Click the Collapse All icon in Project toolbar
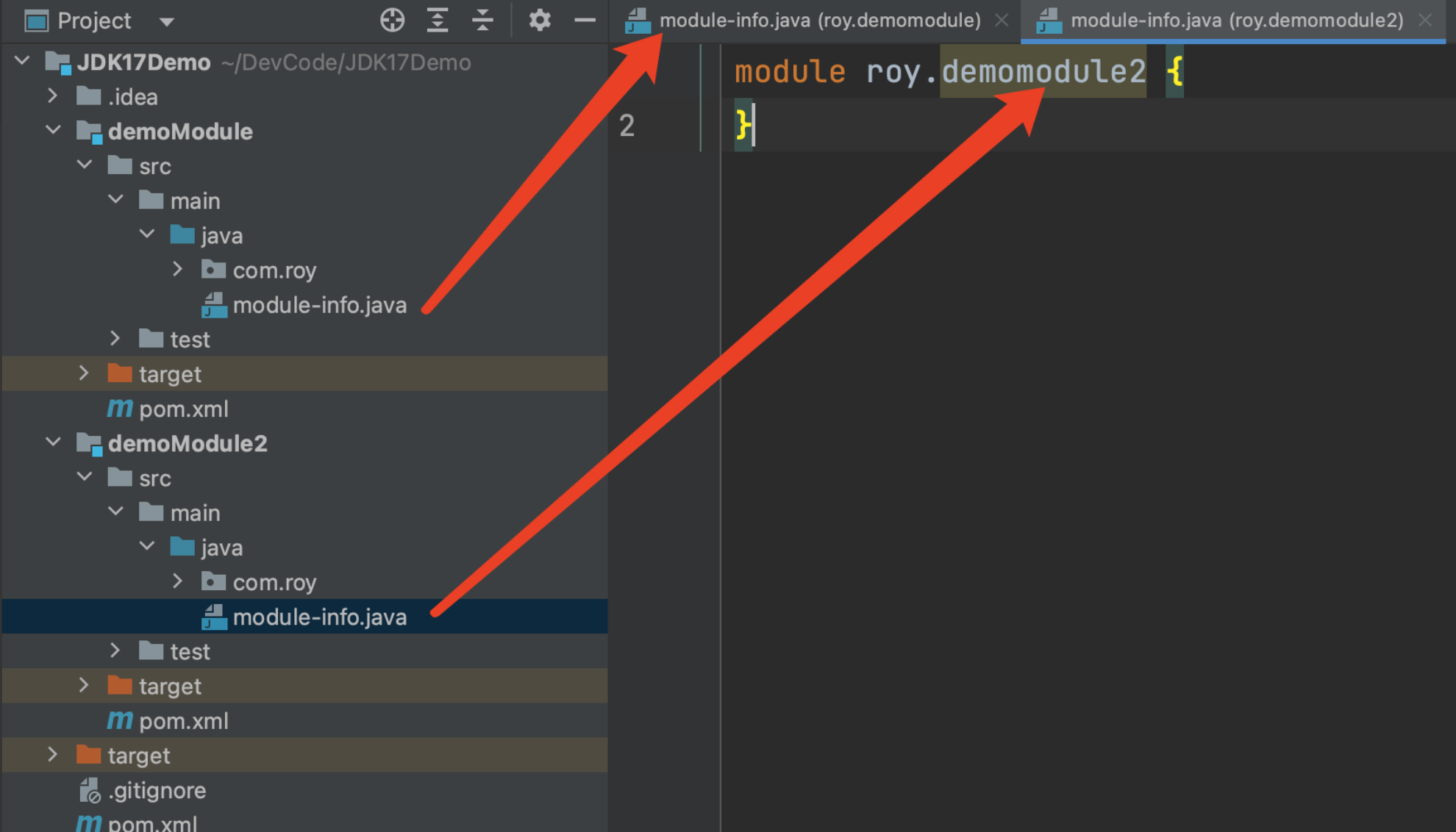 click(x=482, y=20)
